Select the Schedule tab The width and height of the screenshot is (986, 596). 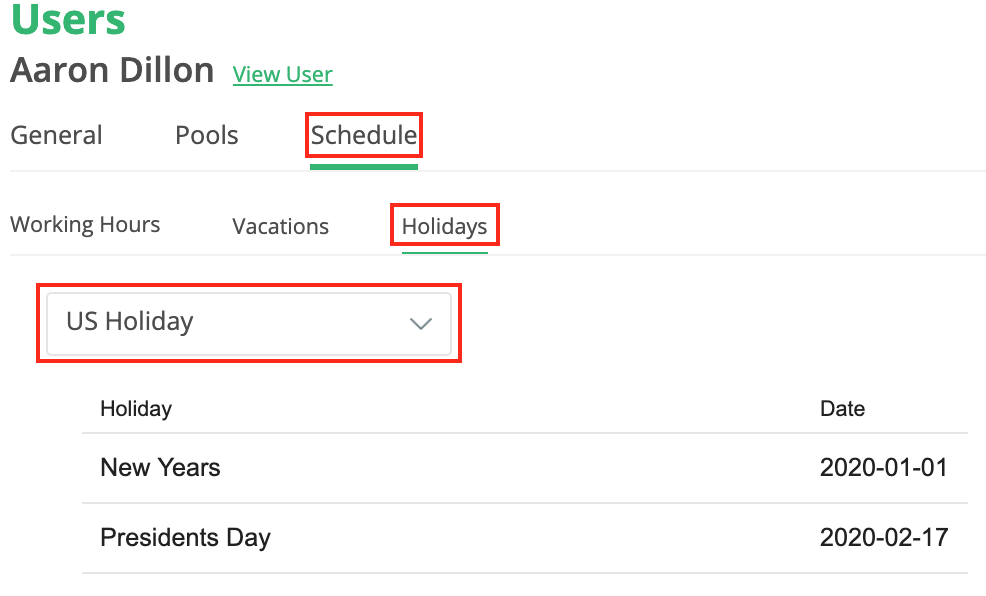(364, 135)
